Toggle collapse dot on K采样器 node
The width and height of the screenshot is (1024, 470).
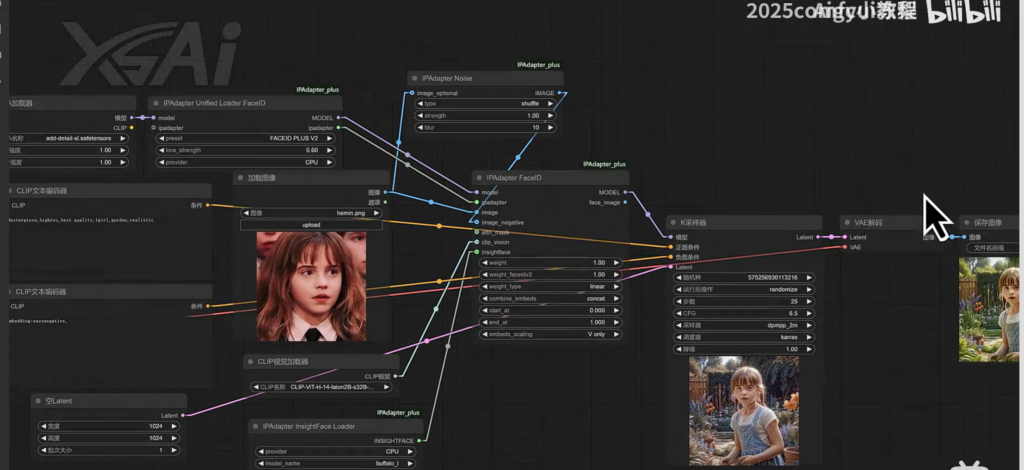pos(674,223)
